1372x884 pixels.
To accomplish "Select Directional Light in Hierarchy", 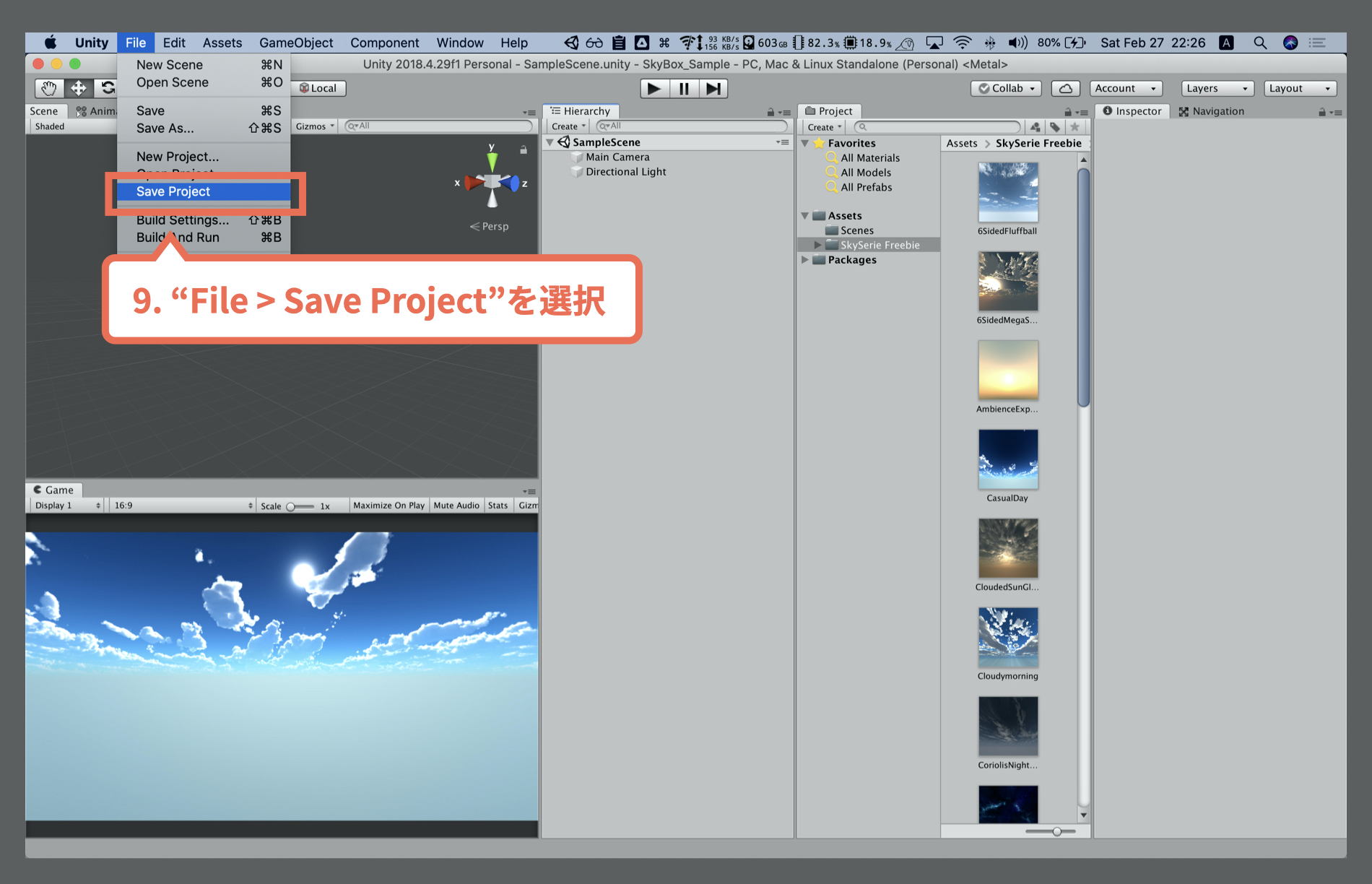I will coord(626,172).
